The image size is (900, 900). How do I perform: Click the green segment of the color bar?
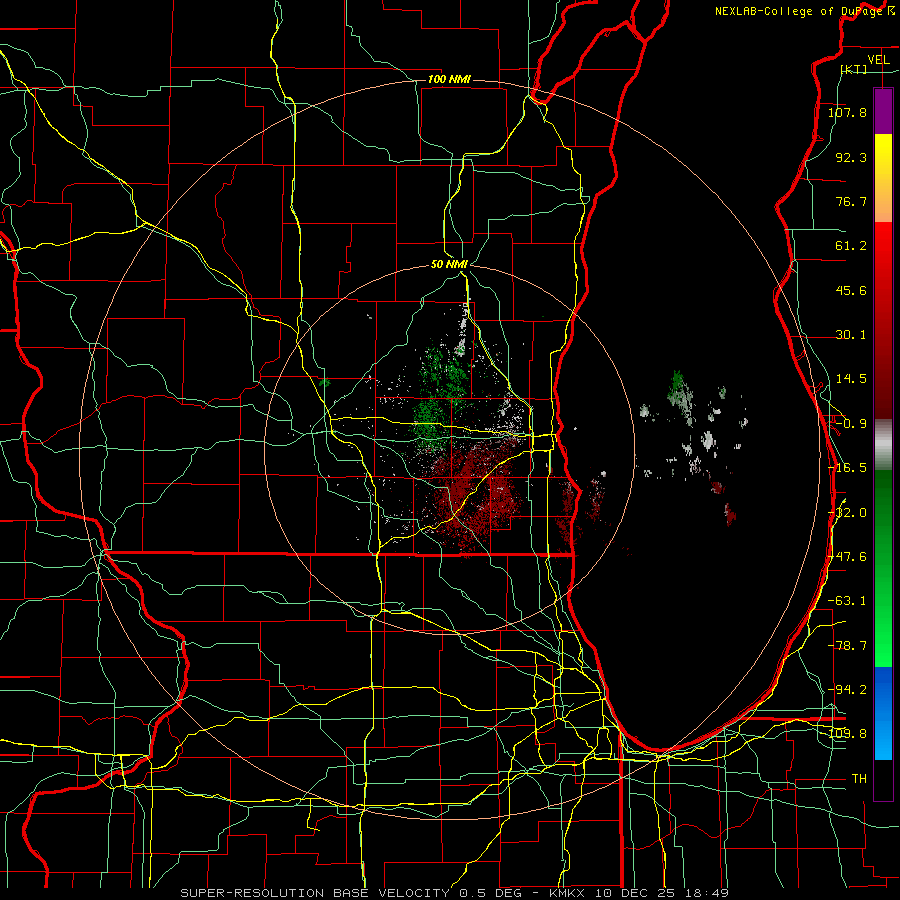883,568
